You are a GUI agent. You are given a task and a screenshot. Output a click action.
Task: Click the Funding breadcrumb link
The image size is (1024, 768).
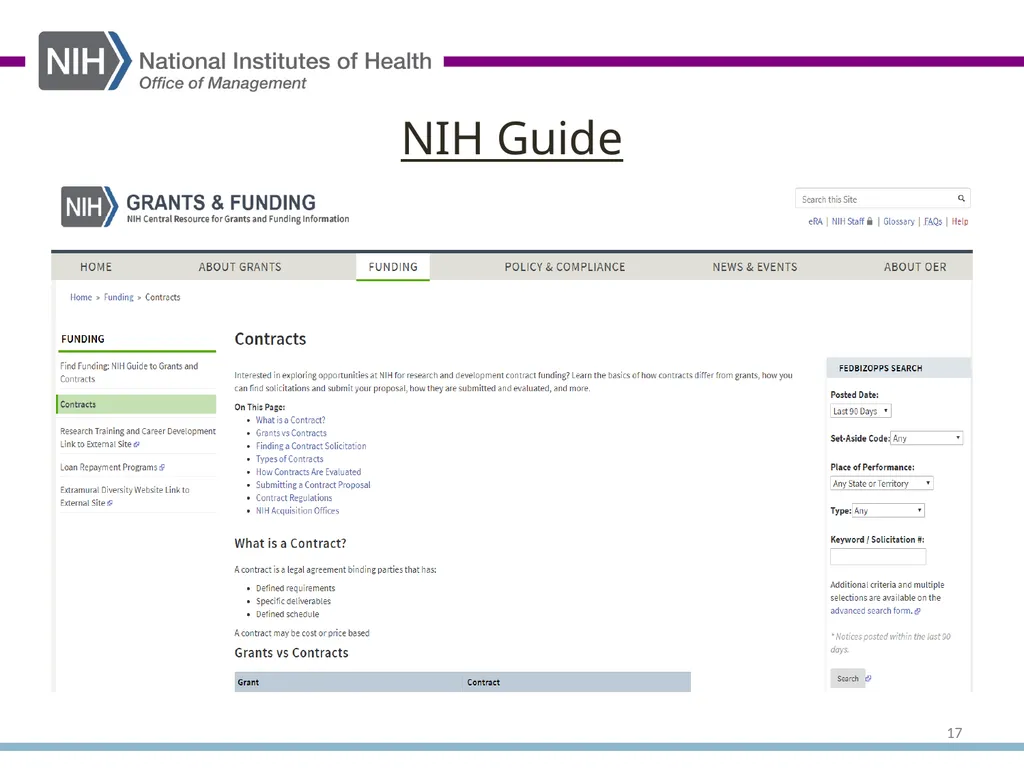(x=118, y=297)
